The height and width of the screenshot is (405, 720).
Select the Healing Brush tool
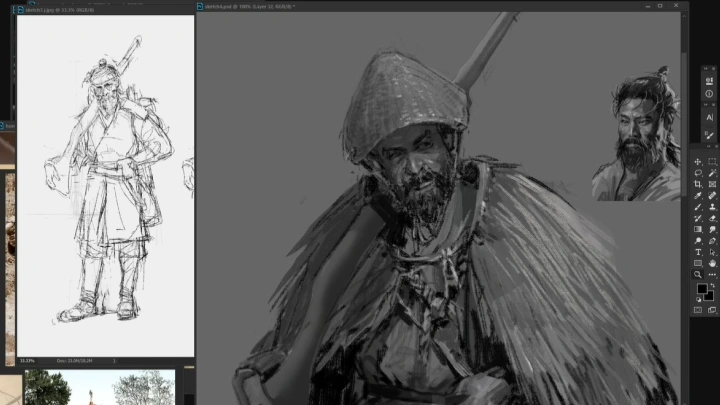pos(712,196)
